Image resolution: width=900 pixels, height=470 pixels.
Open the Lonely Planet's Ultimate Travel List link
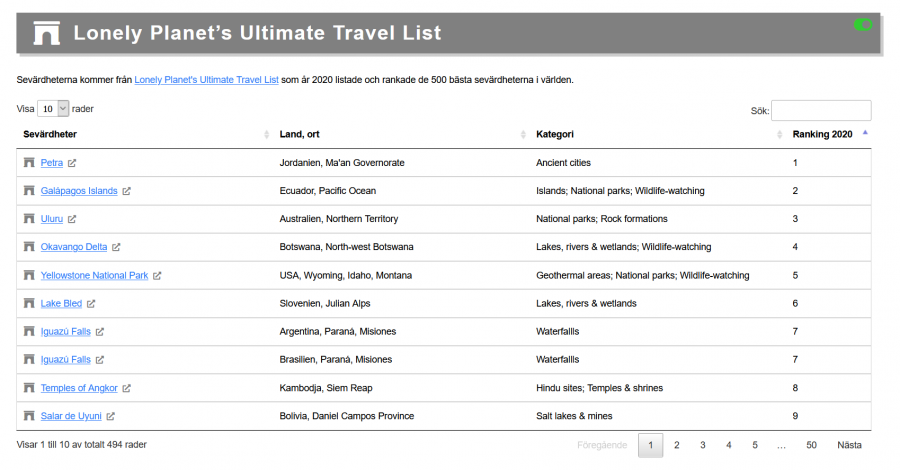click(x=206, y=79)
